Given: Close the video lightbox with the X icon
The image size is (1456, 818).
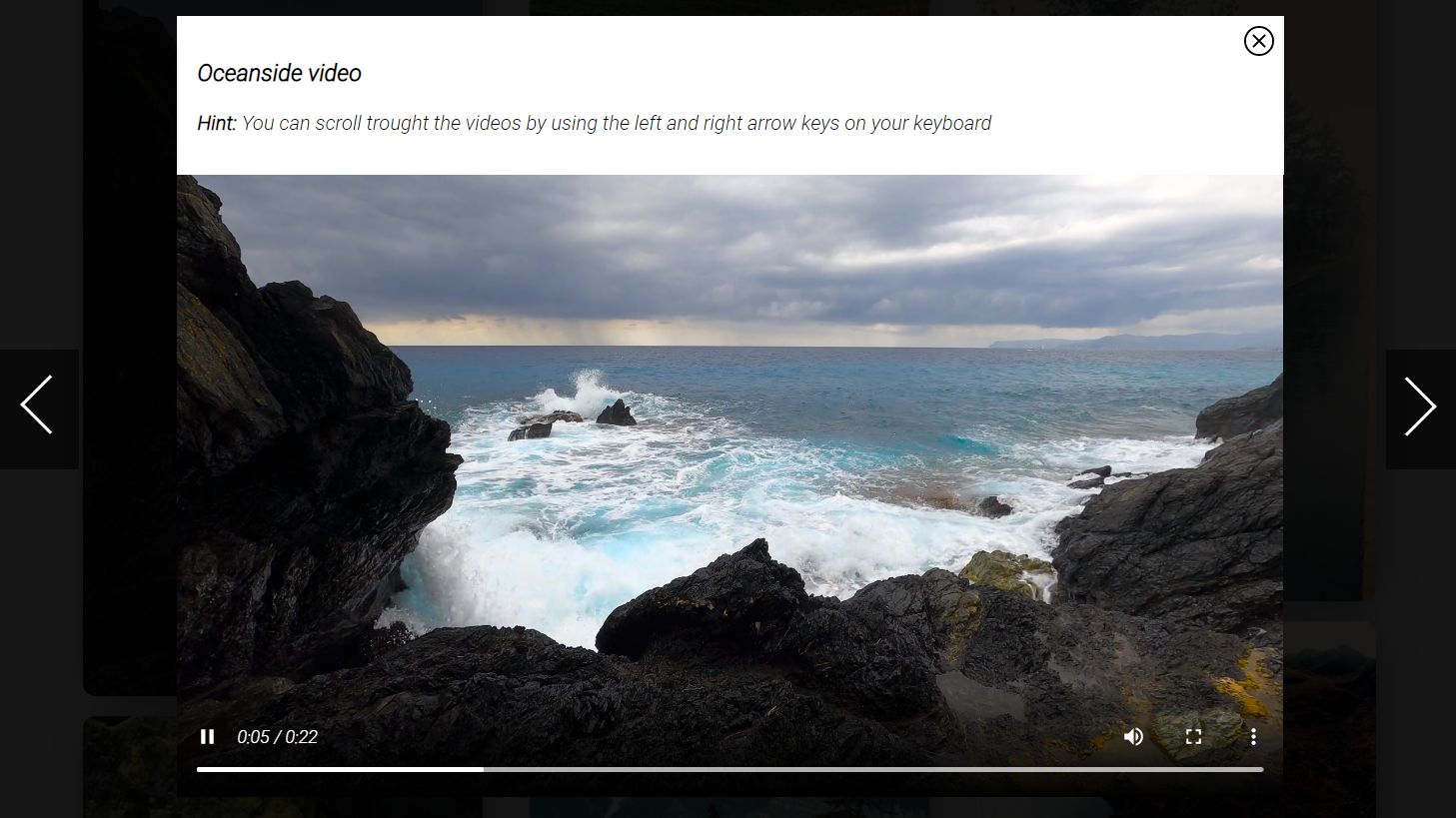Looking at the screenshot, I should click(1258, 41).
